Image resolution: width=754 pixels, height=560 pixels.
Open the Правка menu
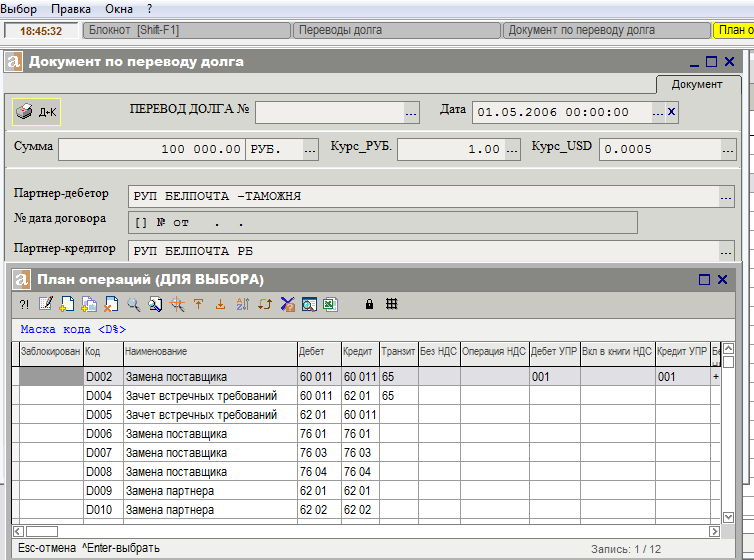click(71, 9)
